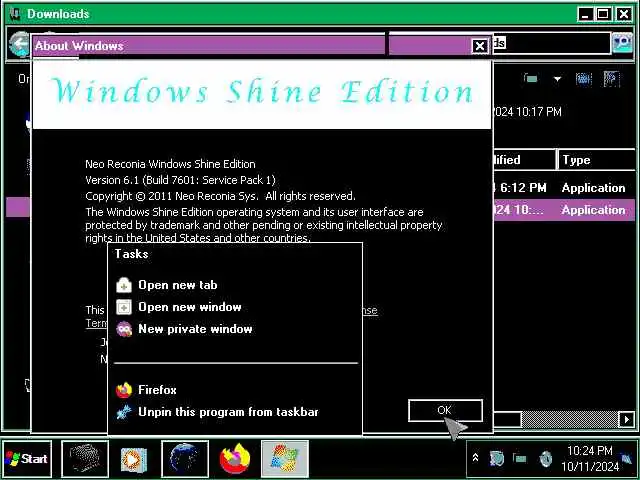This screenshot has width=640, height=480.
Task: Click the show desktop corner icon
Action: (627, 458)
